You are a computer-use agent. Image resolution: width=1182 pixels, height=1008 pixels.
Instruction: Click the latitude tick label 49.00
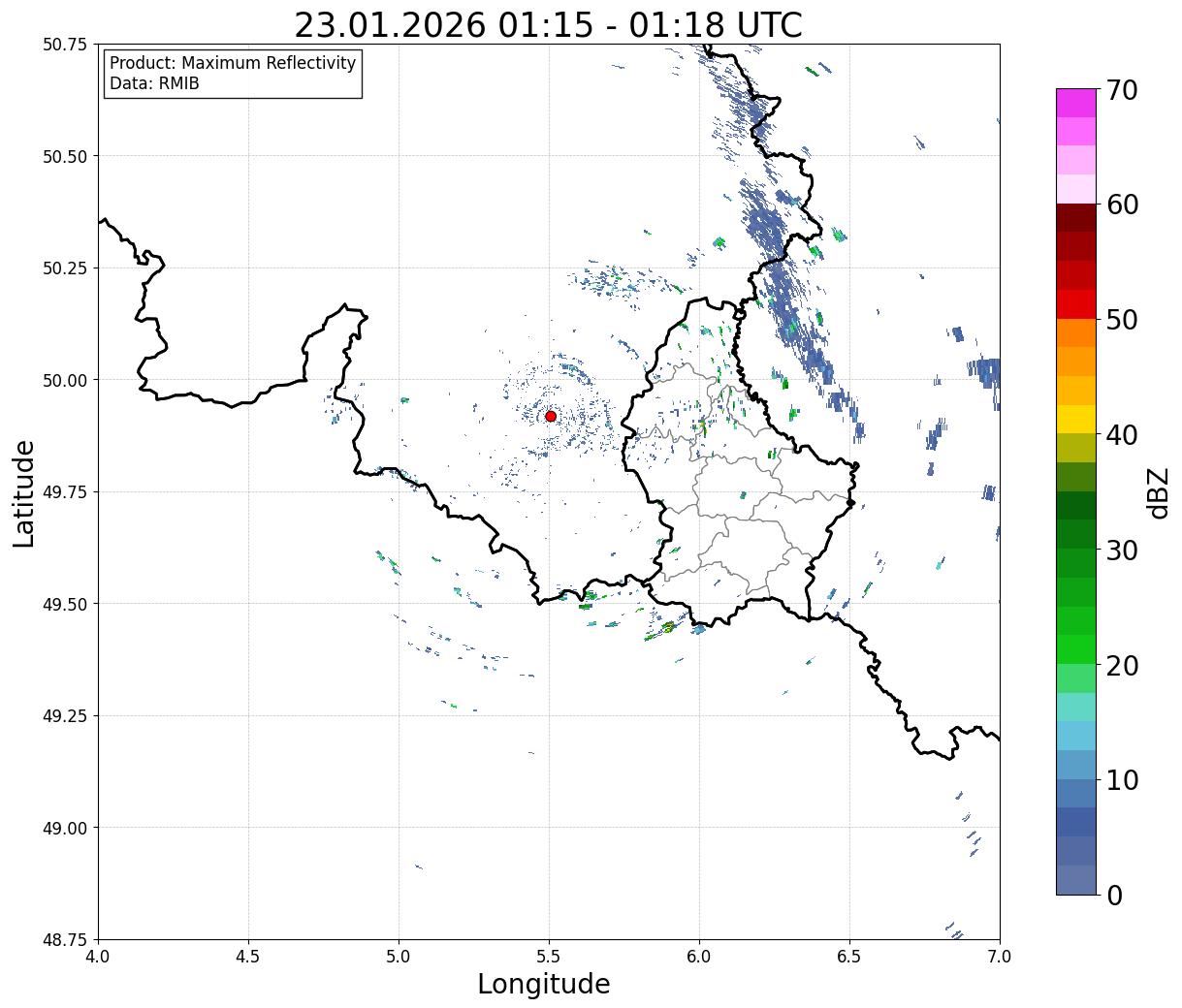65,828
